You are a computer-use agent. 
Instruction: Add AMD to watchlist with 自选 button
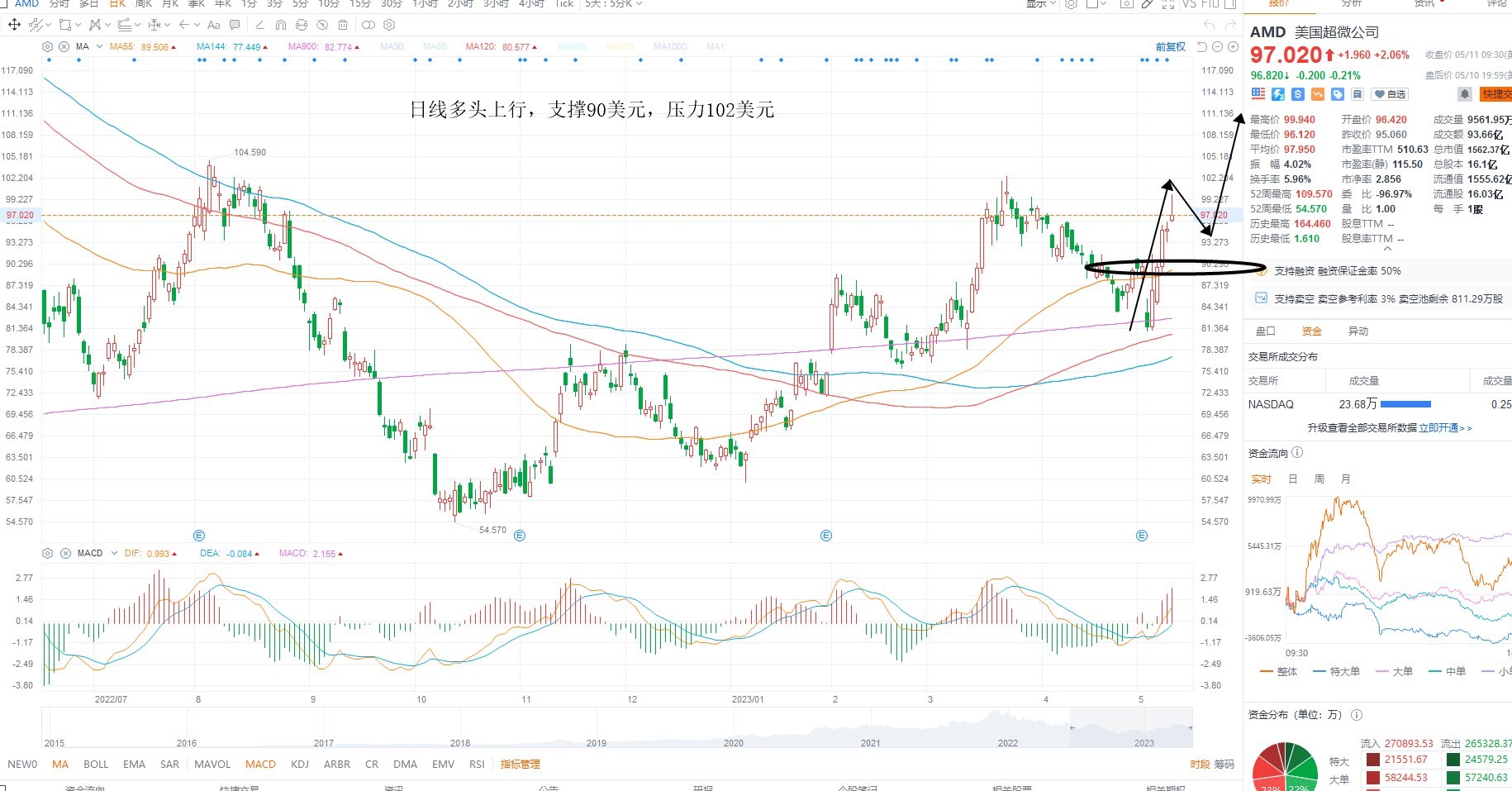click(x=1390, y=94)
